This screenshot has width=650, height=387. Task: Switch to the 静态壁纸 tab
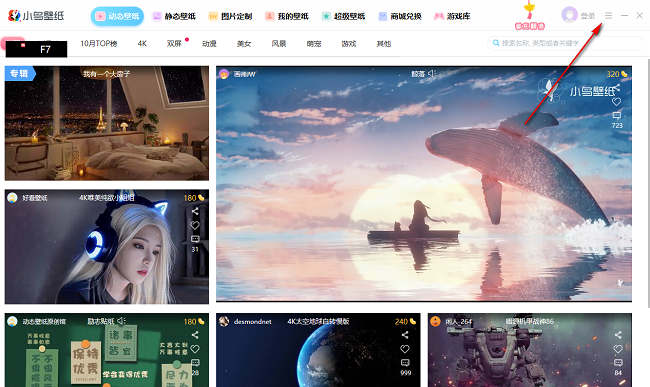[x=174, y=16]
